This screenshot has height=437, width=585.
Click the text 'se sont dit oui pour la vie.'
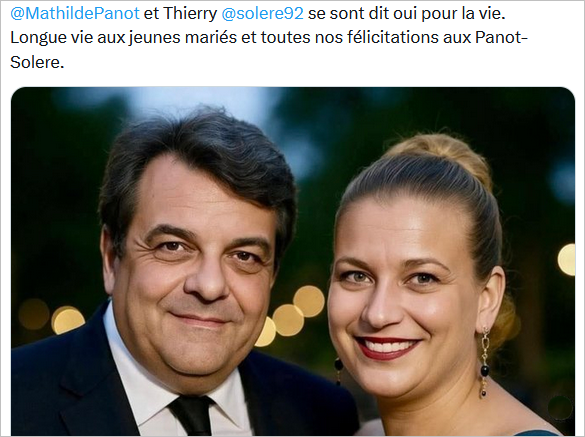(x=406, y=13)
